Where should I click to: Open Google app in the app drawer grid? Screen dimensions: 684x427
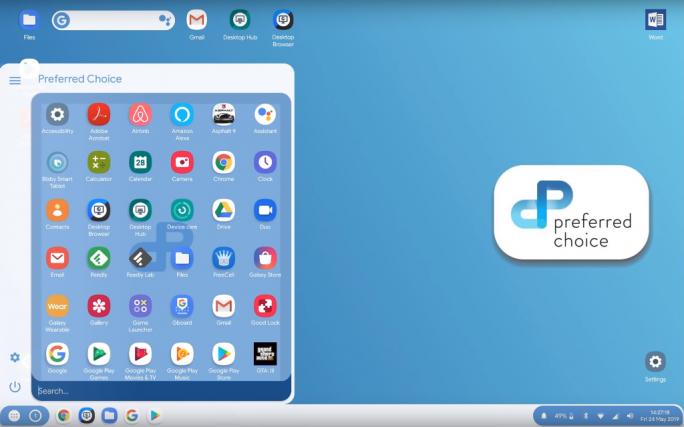point(57,354)
